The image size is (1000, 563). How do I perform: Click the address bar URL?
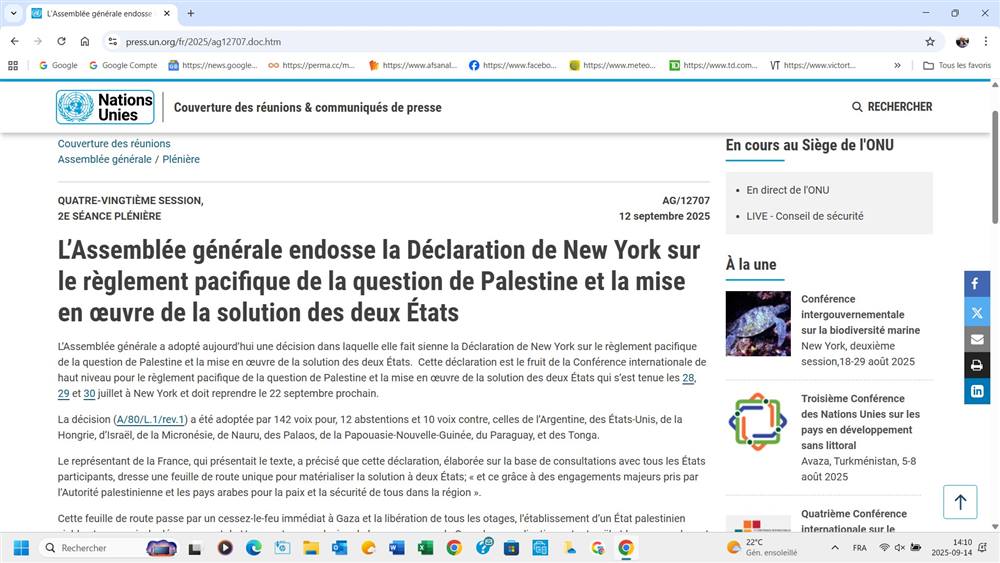pos(203,41)
